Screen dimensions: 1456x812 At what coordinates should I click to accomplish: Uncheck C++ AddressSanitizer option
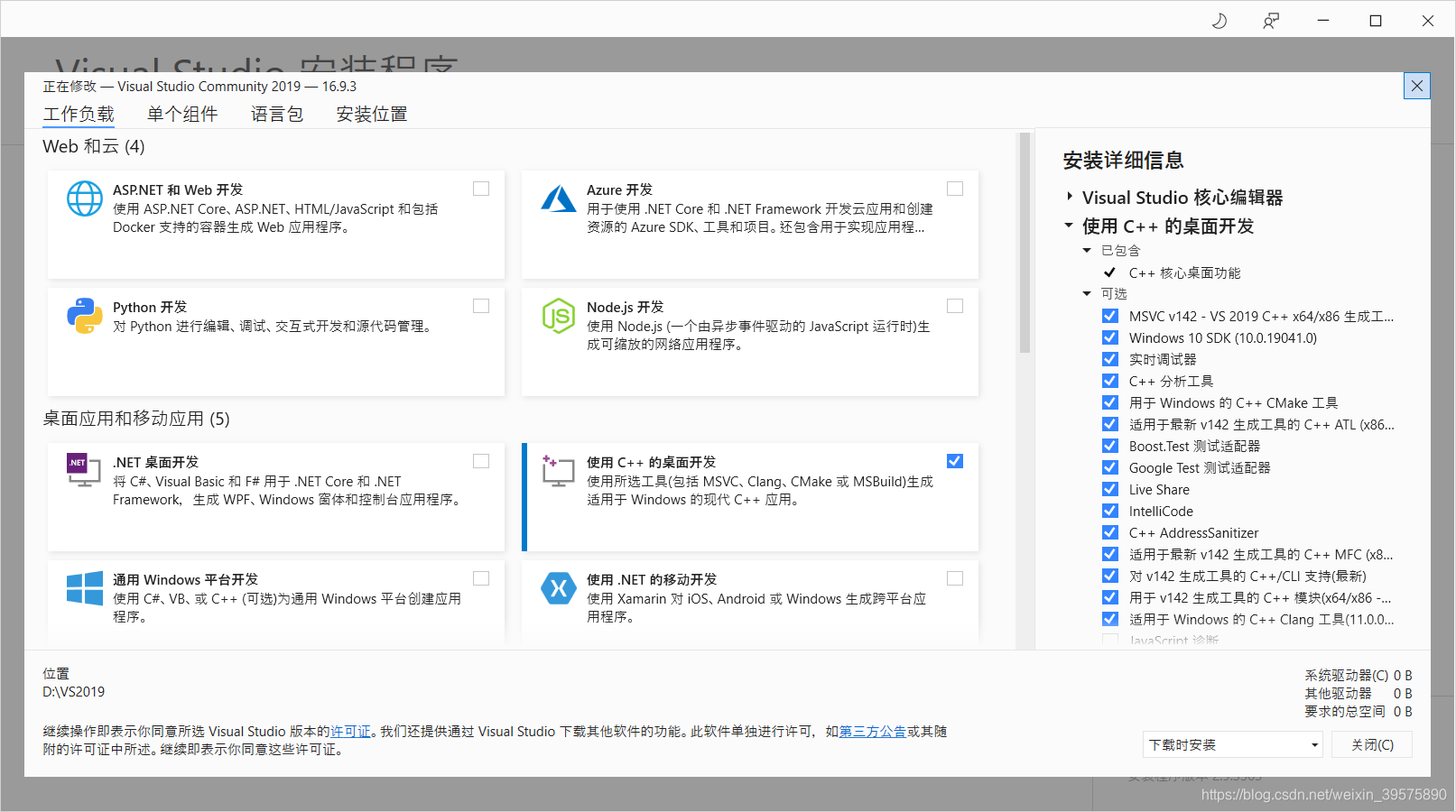(x=1110, y=532)
